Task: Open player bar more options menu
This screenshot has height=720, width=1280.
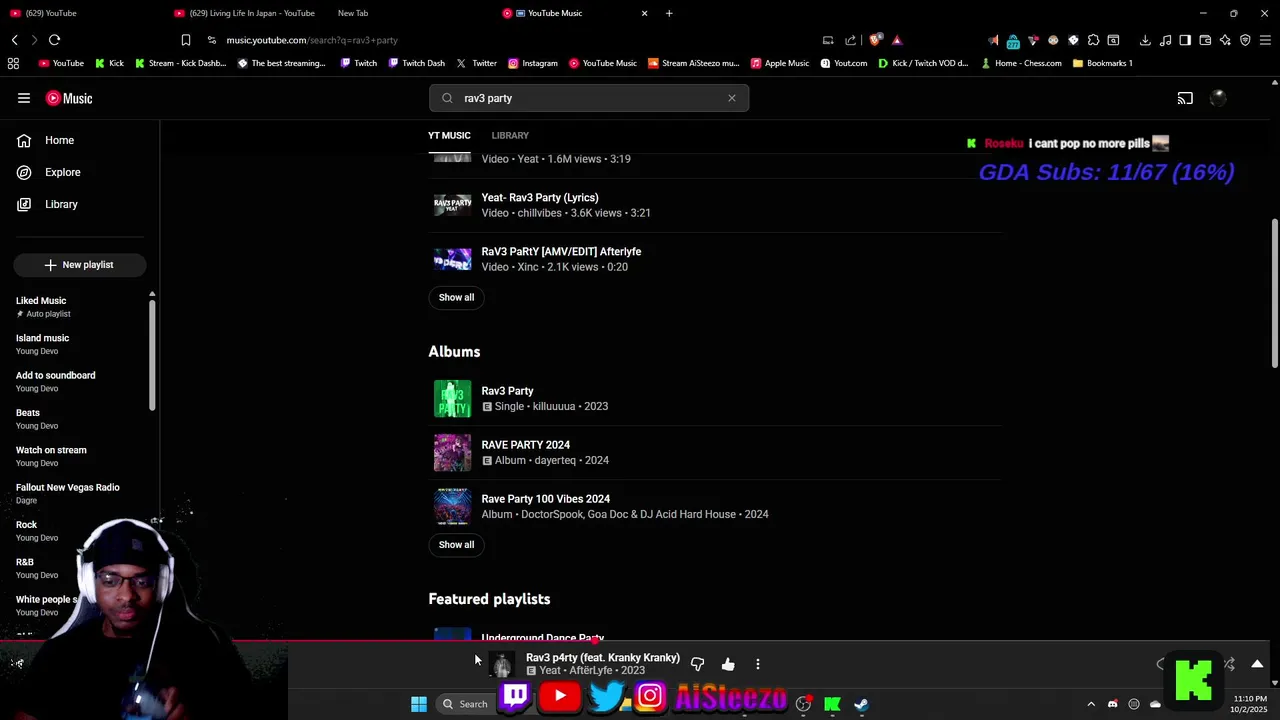Action: click(x=758, y=664)
